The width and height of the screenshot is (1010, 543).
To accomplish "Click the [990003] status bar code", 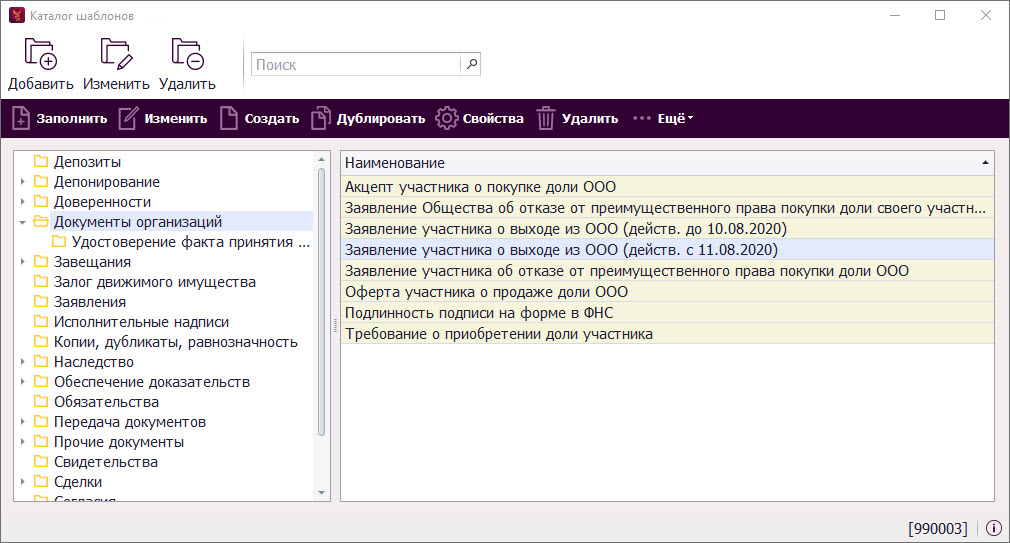I will [938, 529].
